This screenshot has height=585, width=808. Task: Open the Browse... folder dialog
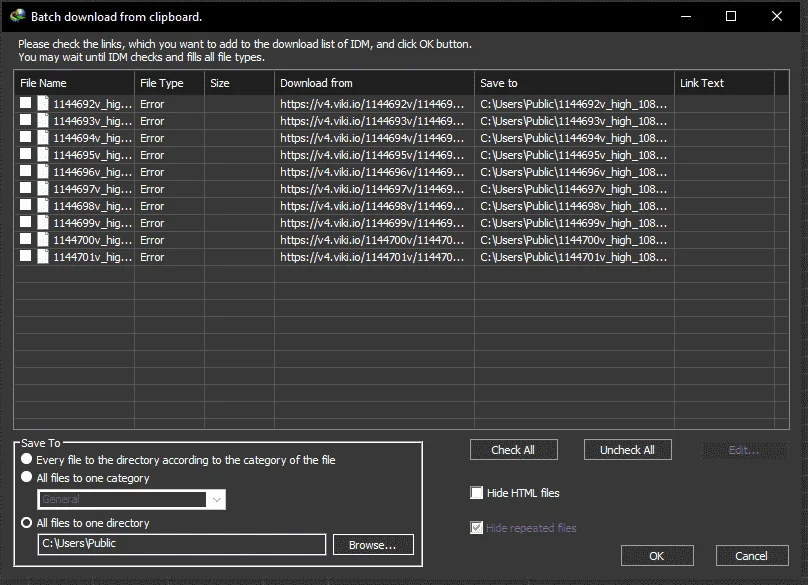(373, 545)
